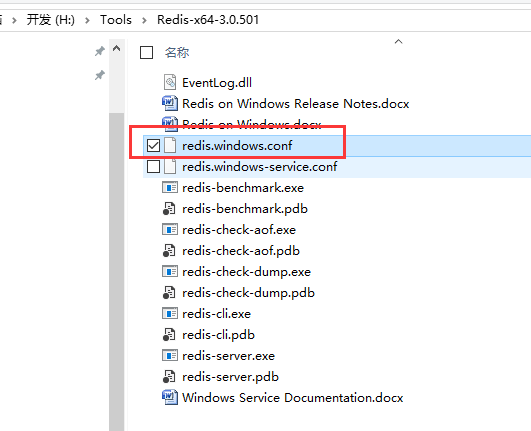Select the redis-check-aof.pdb file name

241,251
